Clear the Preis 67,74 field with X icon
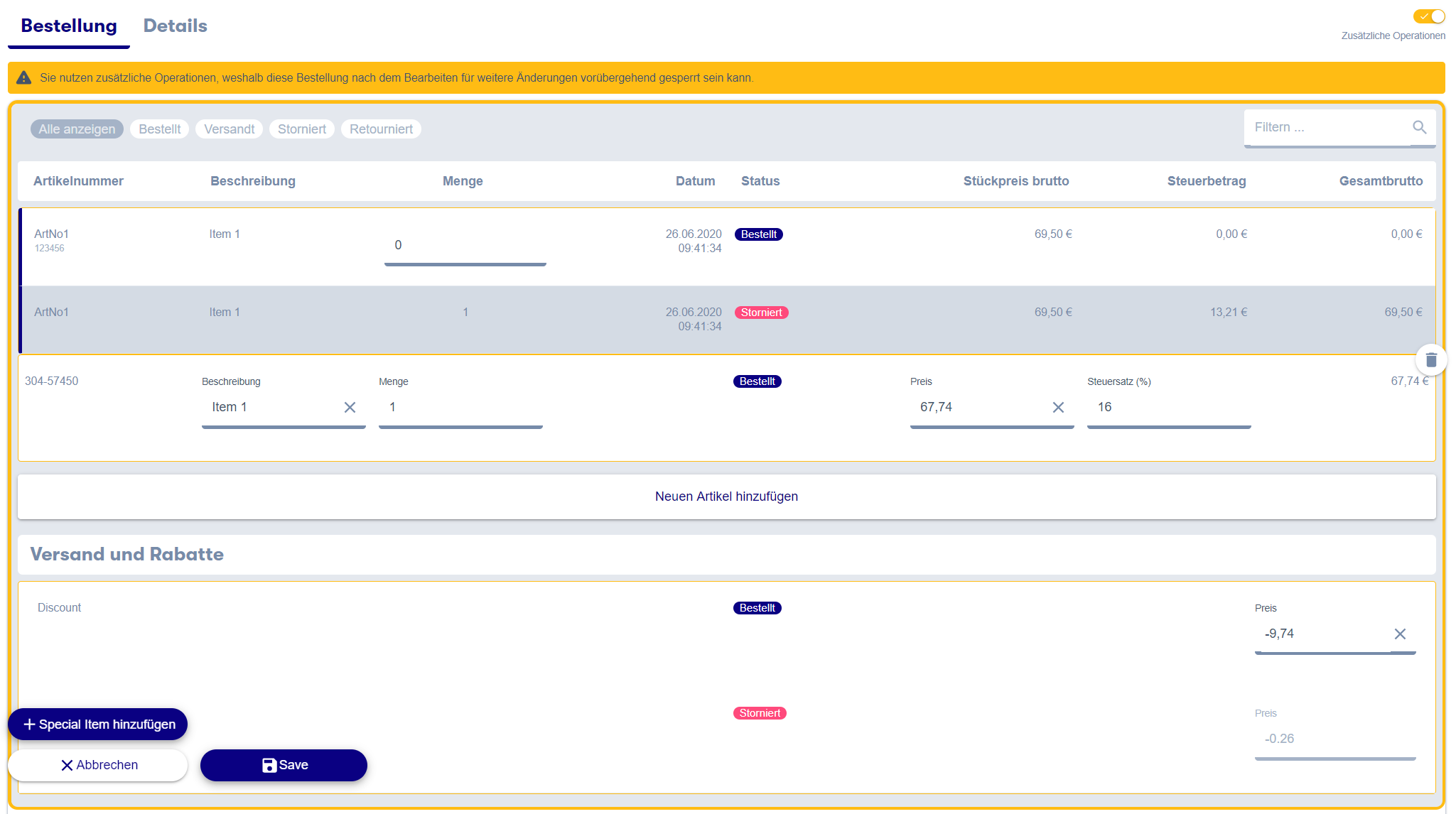This screenshot has width=1456, height=814. point(1058,407)
